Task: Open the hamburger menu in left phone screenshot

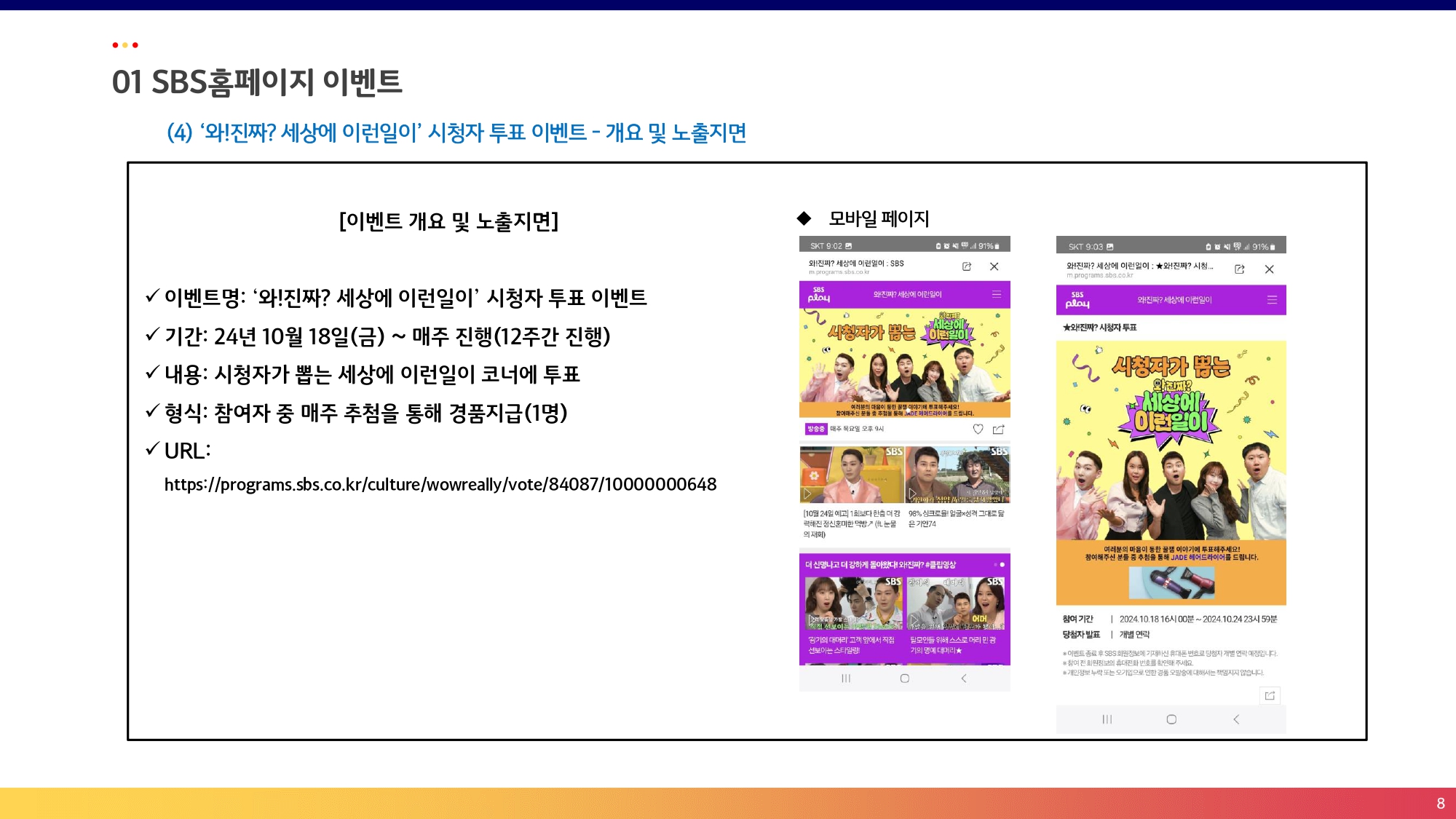Action: point(997,295)
